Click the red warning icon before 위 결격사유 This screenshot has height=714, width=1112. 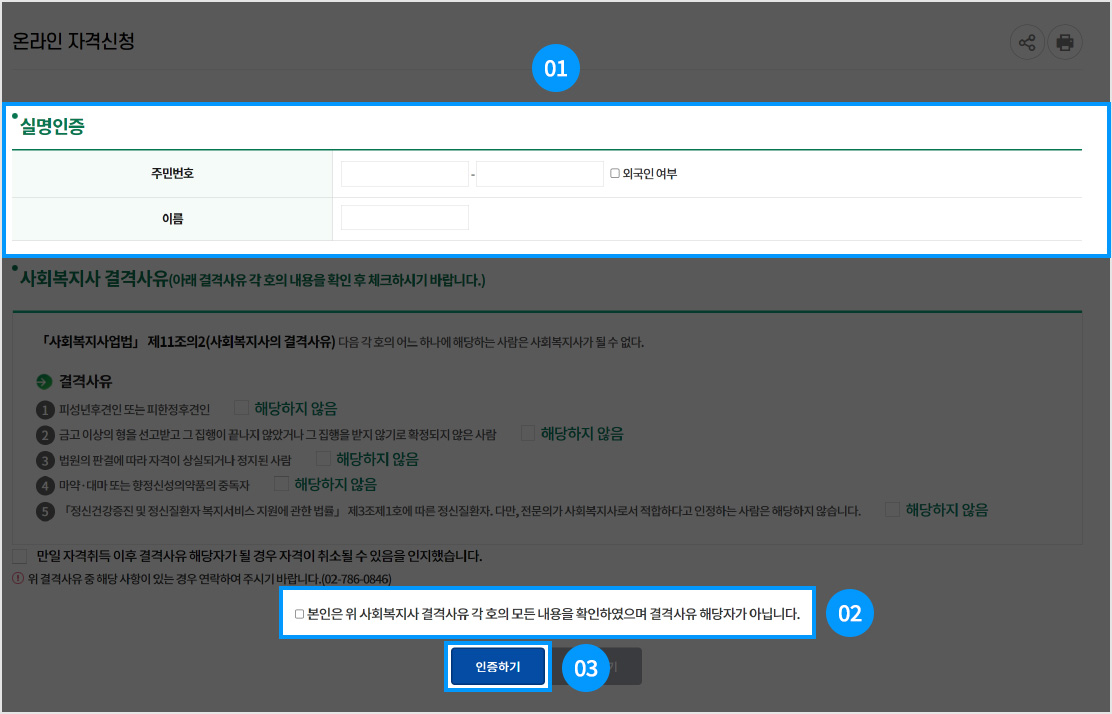17,579
